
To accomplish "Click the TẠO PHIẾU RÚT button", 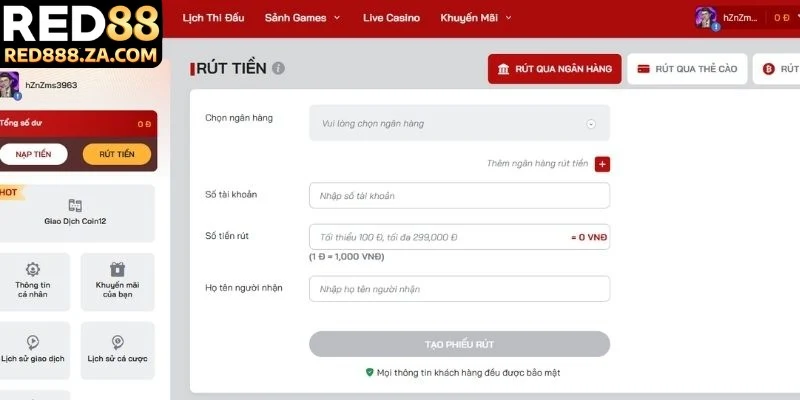I will 459,344.
